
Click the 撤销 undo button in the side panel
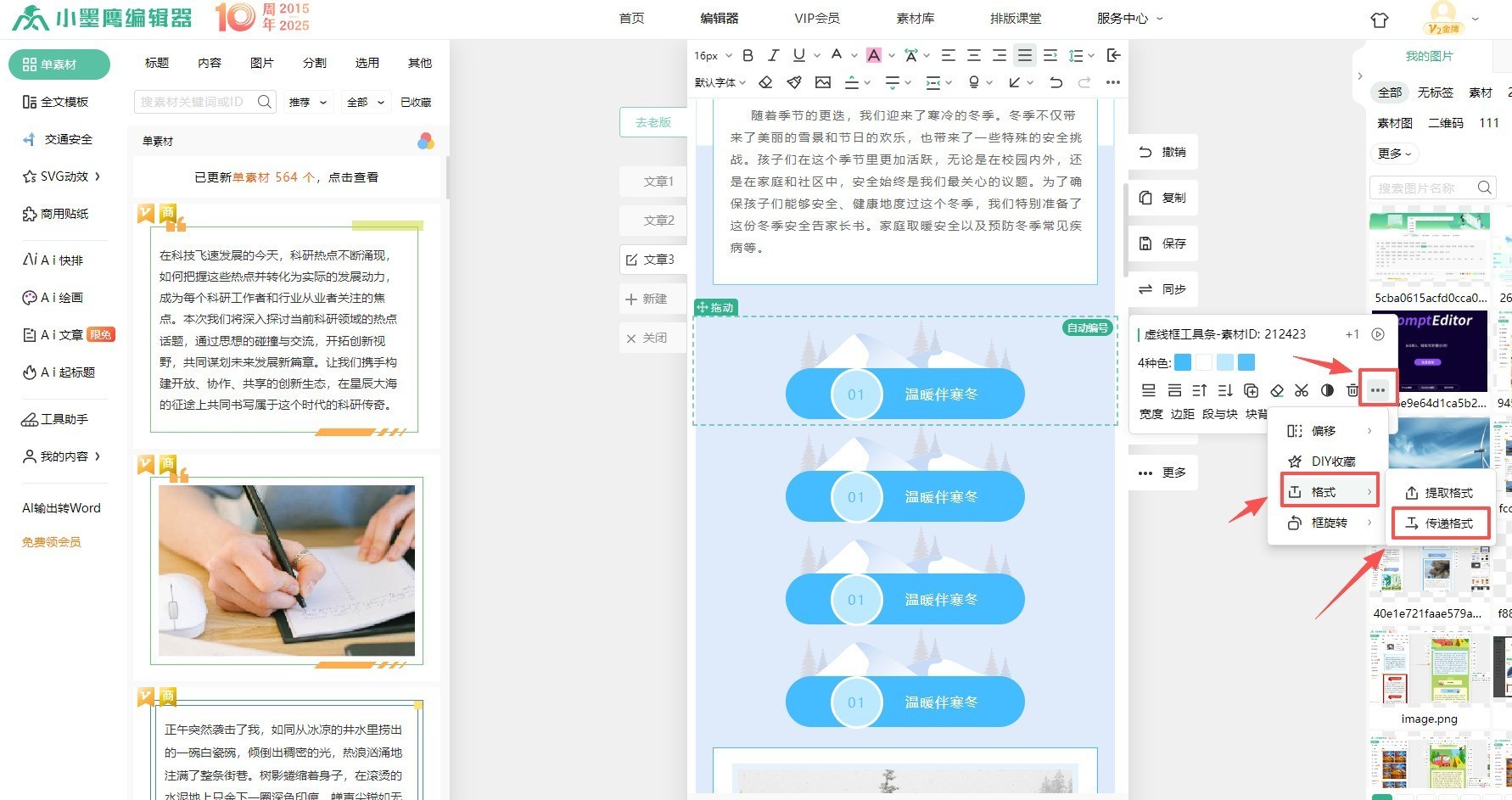1162,152
